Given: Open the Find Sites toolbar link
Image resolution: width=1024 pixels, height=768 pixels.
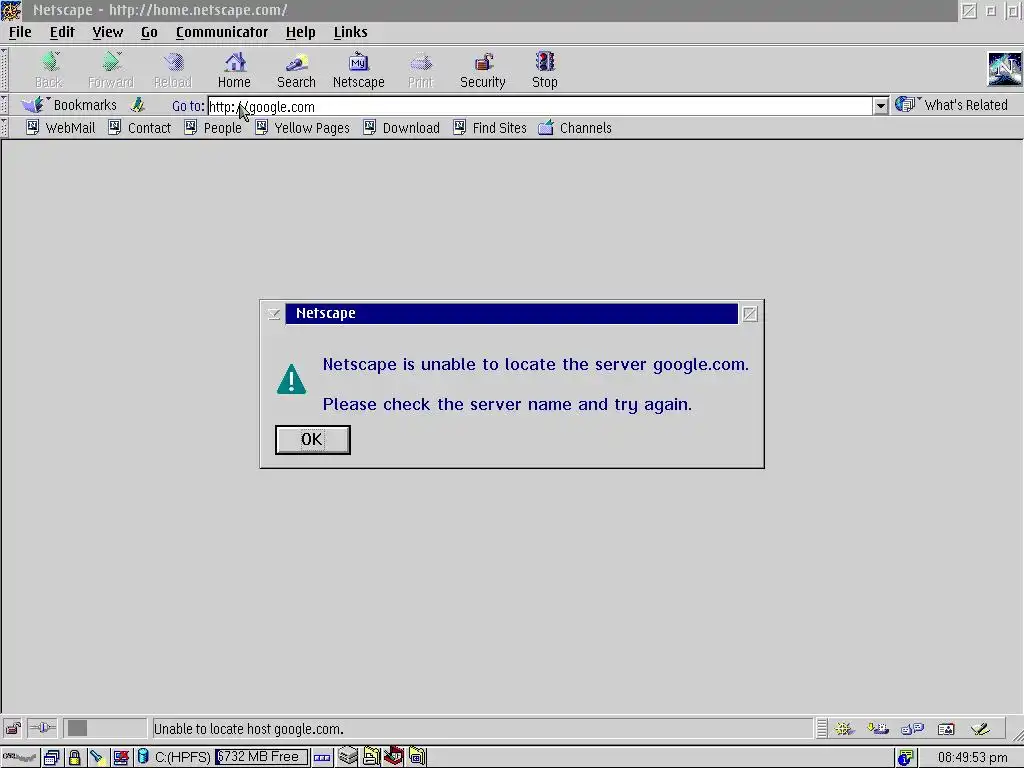Looking at the screenshot, I should (x=490, y=128).
